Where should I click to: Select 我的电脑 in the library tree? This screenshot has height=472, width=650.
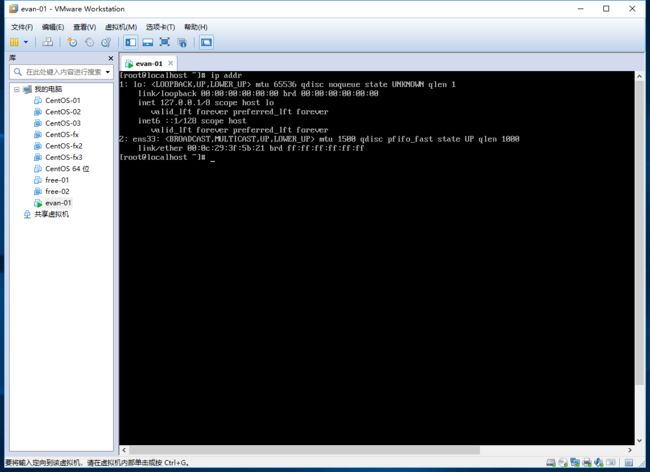[x=48, y=89]
